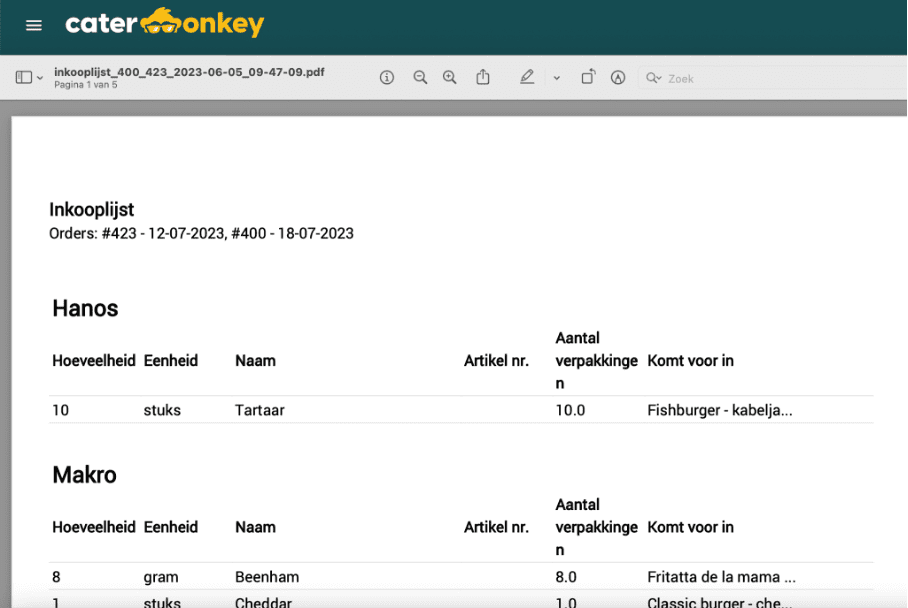Select the Tartaar row name
Screen dimensions: 908x608
(x=259, y=410)
